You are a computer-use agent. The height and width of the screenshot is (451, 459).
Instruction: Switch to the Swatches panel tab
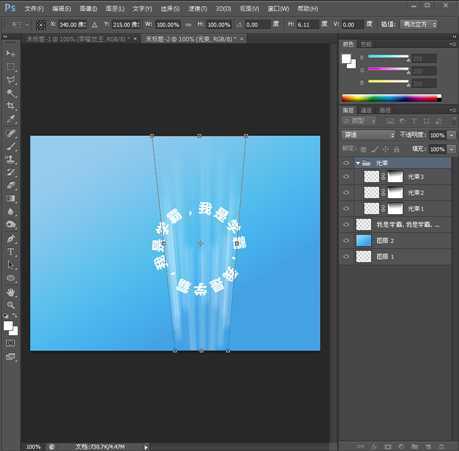pos(366,44)
